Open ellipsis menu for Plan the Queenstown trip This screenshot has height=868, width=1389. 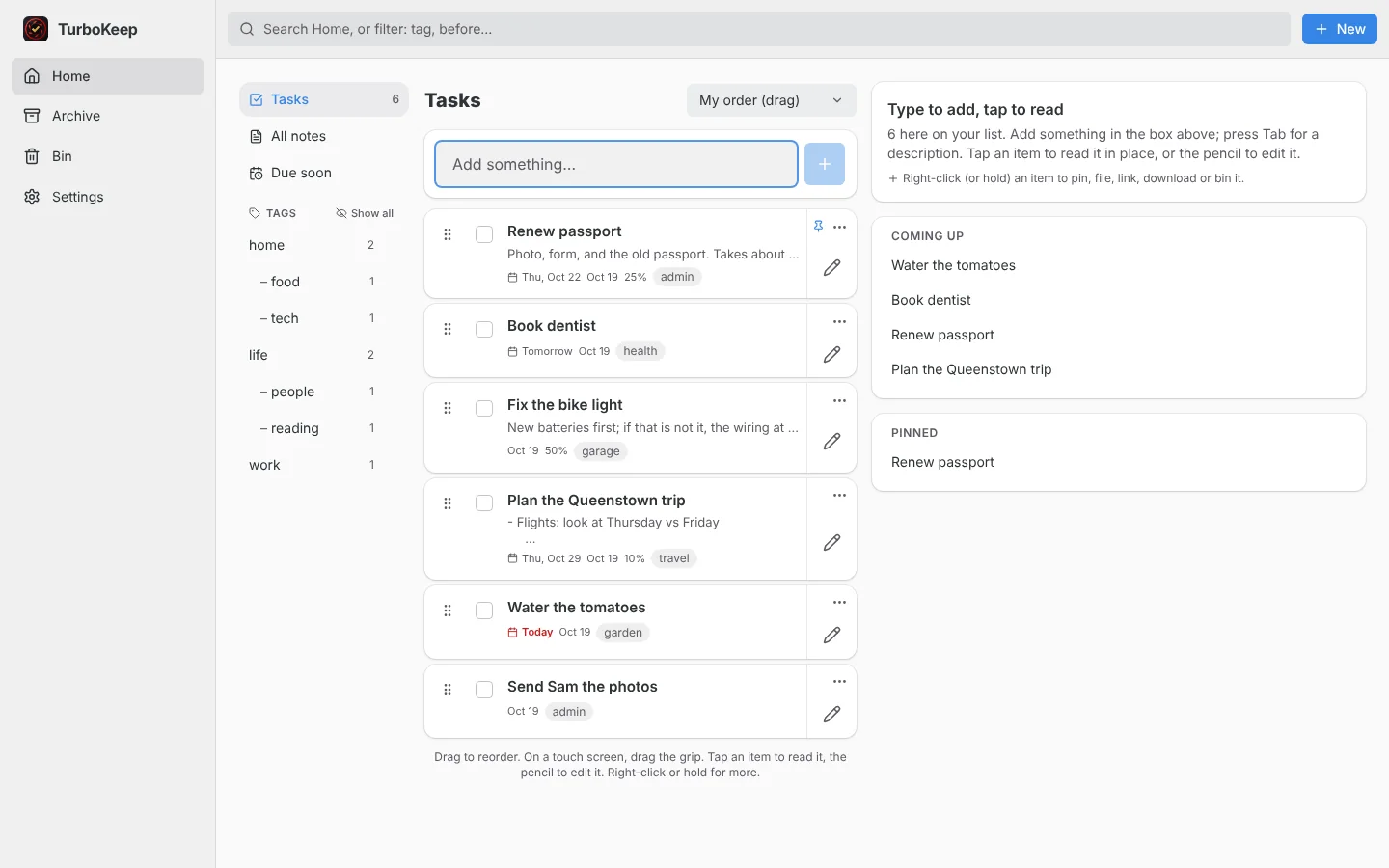840,496
